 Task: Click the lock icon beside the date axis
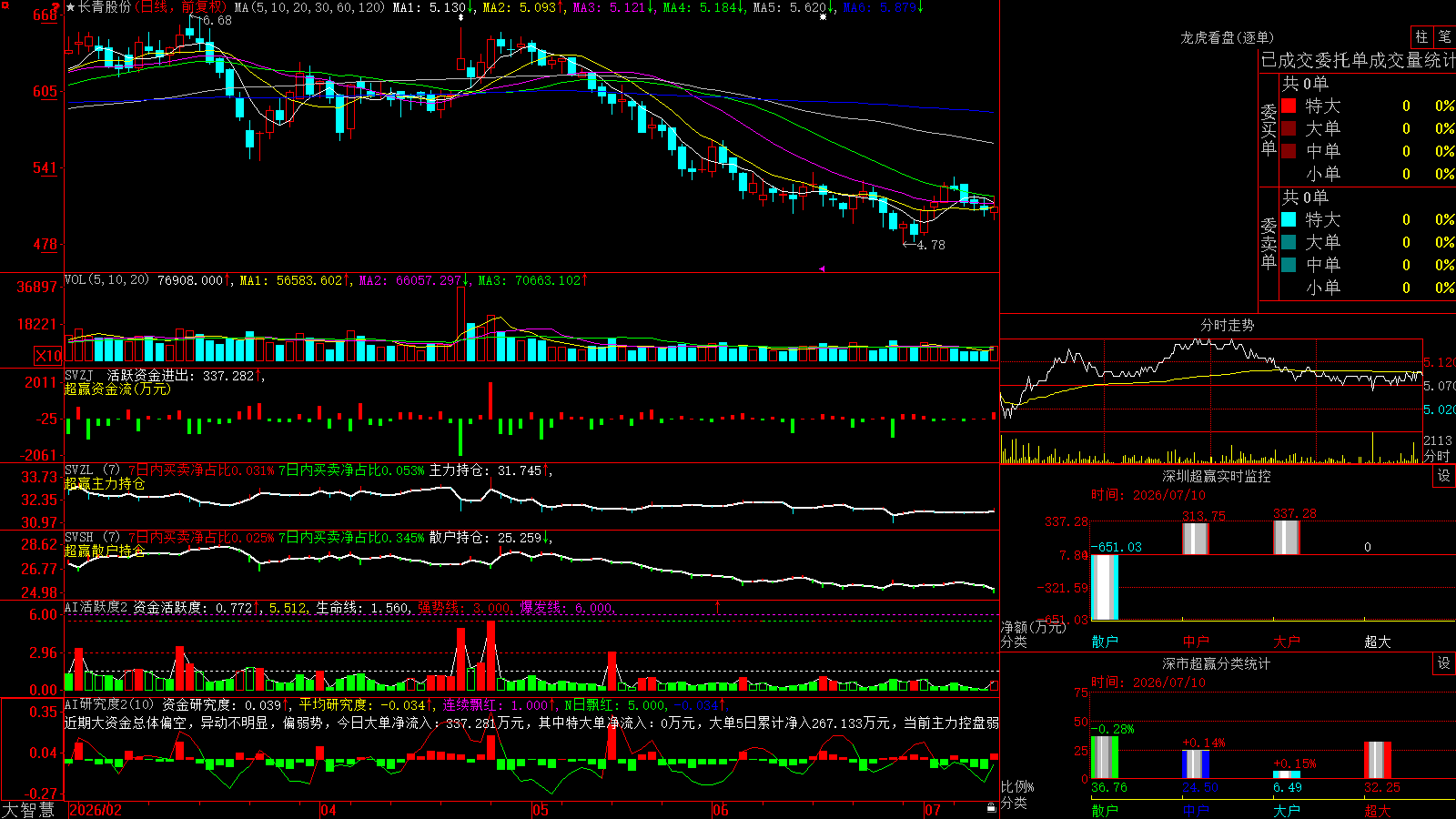tap(991, 807)
